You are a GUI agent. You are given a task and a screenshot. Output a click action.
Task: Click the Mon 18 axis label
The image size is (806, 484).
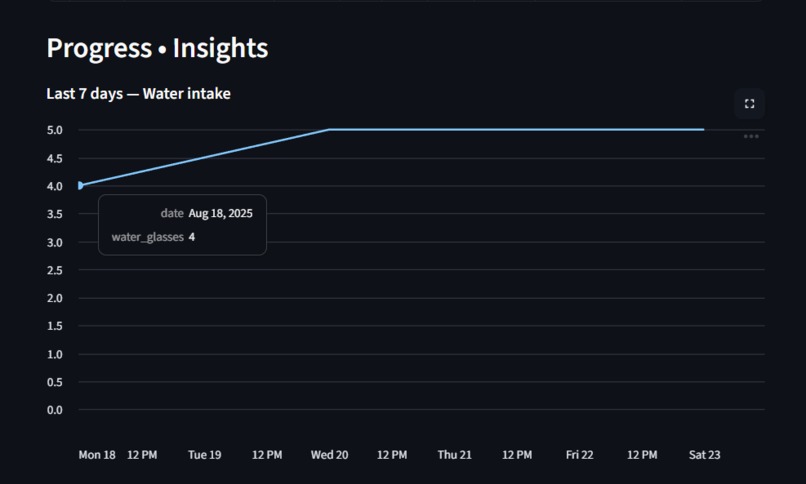(97, 455)
